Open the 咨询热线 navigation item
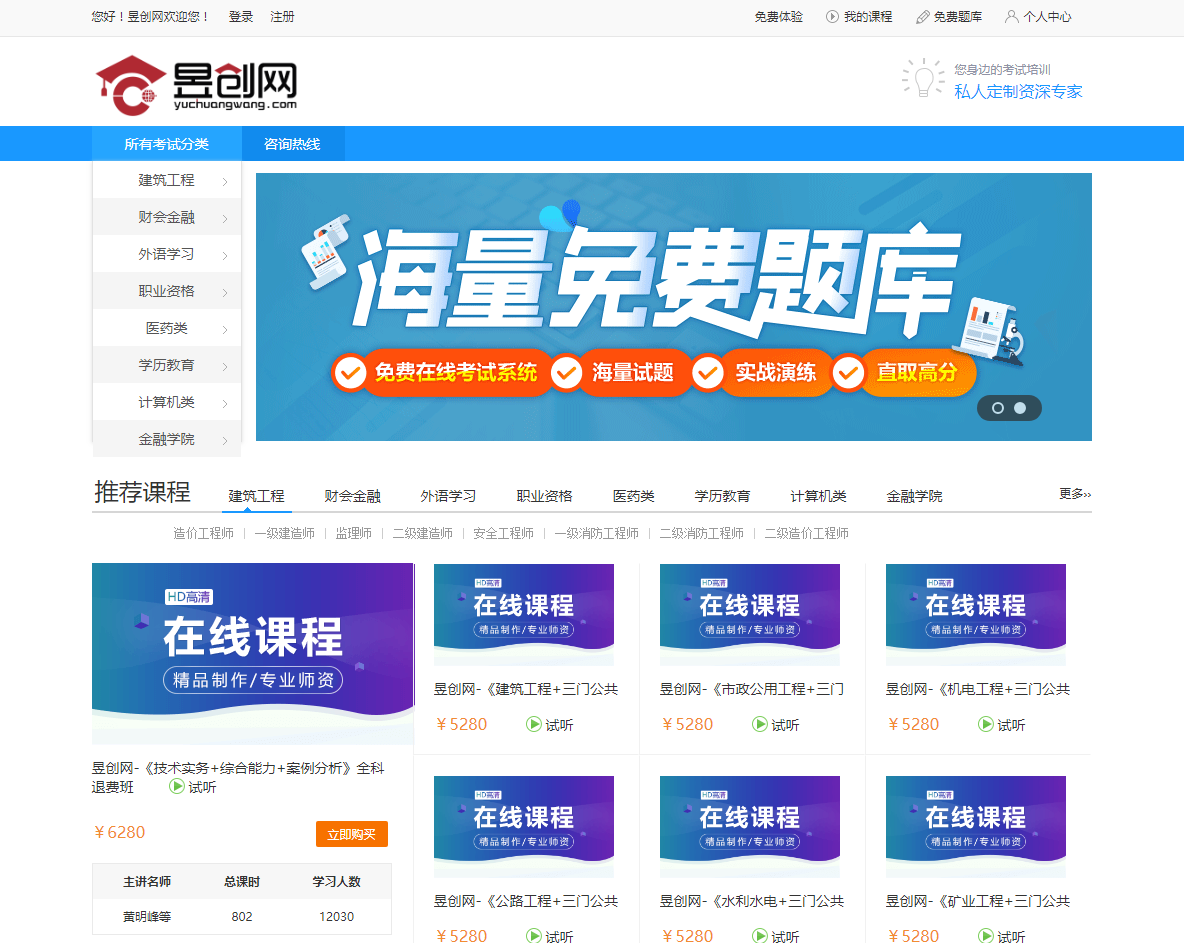The height and width of the screenshot is (943, 1184). pos(292,143)
